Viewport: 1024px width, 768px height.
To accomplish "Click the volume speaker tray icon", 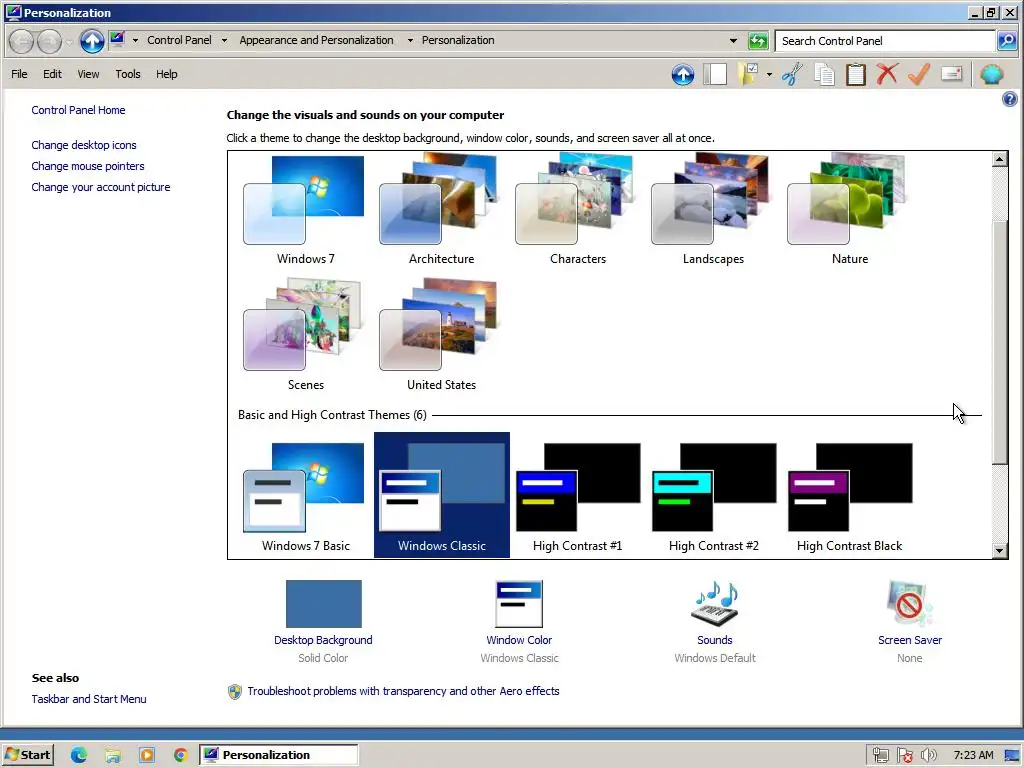I will point(929,756).
